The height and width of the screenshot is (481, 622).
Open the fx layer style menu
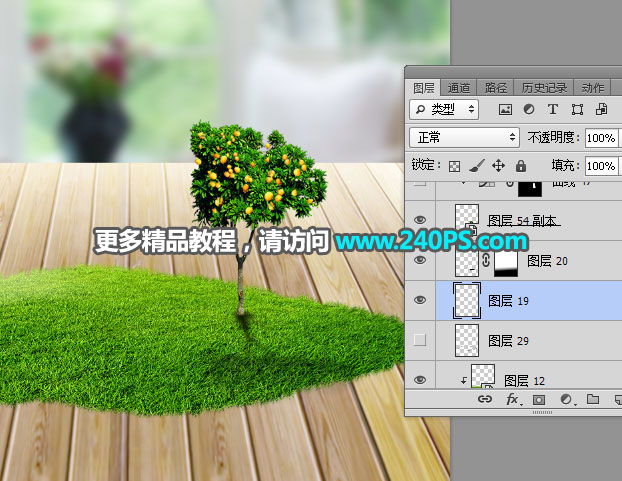tap(512, 399)
